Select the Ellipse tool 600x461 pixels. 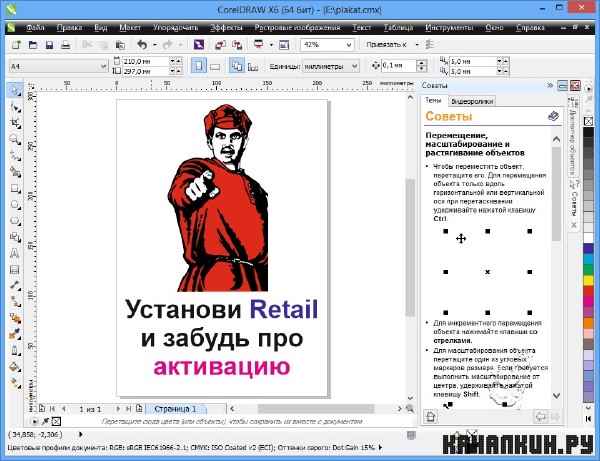coord(15,204)
